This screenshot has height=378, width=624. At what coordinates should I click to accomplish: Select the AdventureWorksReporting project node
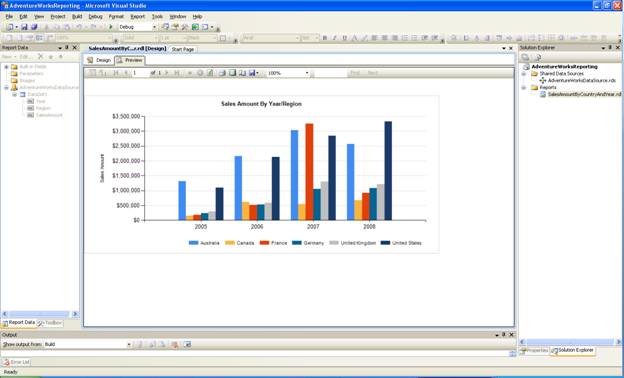point(564,66)
